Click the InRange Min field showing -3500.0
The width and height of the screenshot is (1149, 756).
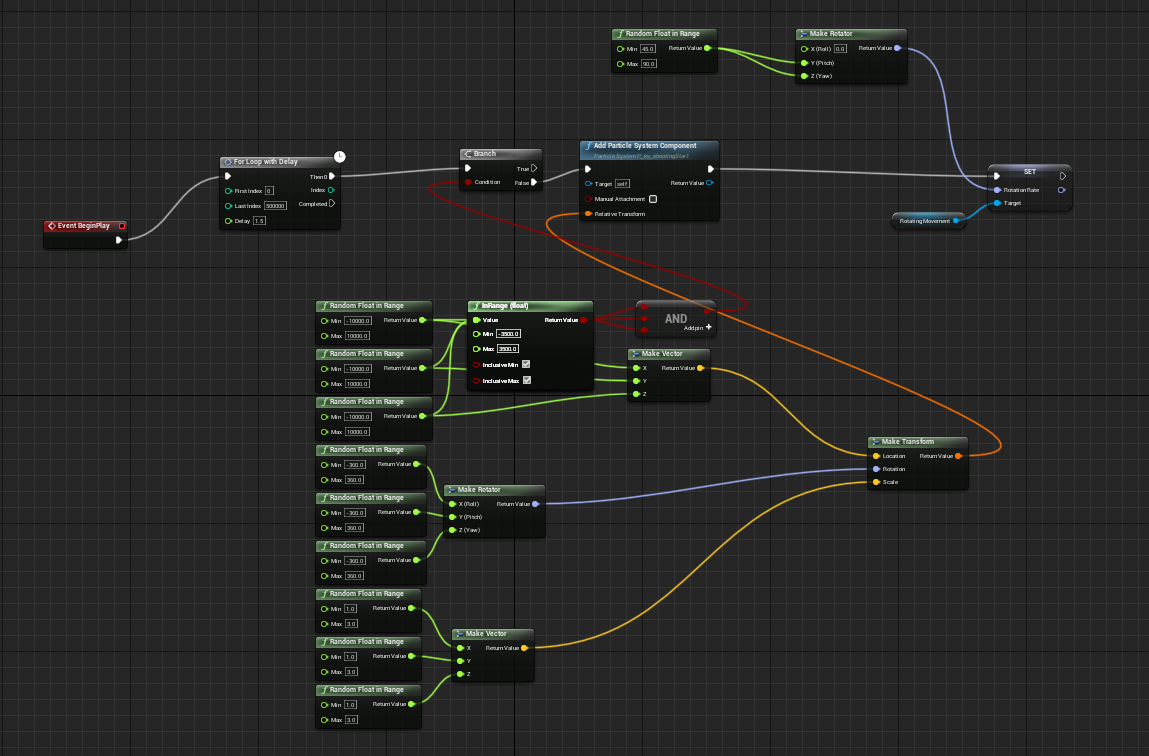(508, 334)
